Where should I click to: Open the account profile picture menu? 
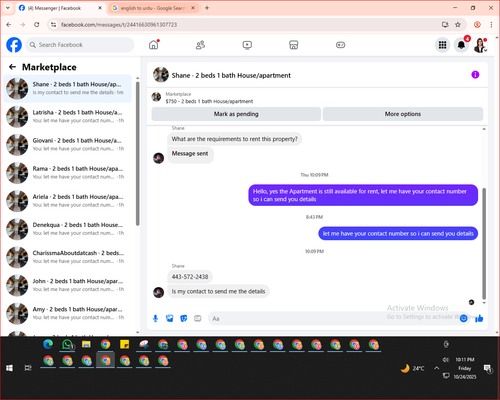coord(480,45)
